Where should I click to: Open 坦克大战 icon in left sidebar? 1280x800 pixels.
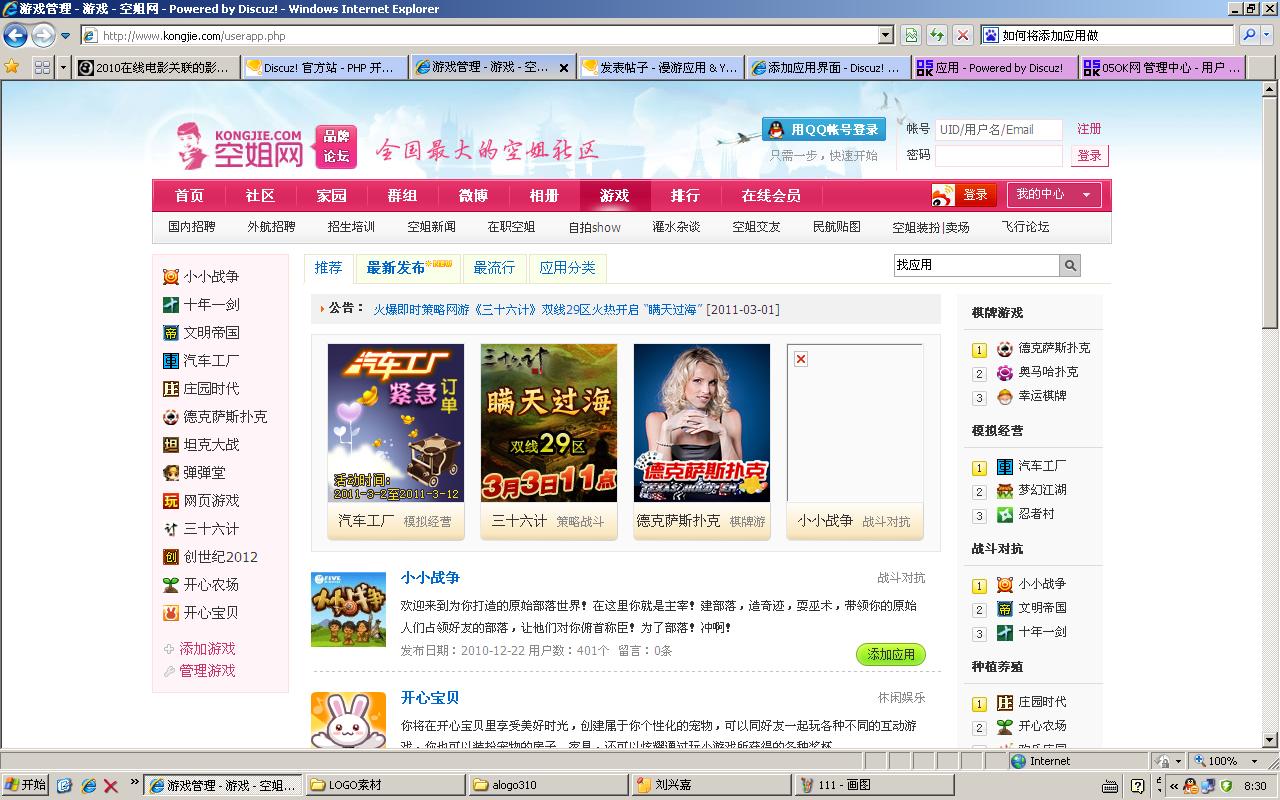pos(171,445)
